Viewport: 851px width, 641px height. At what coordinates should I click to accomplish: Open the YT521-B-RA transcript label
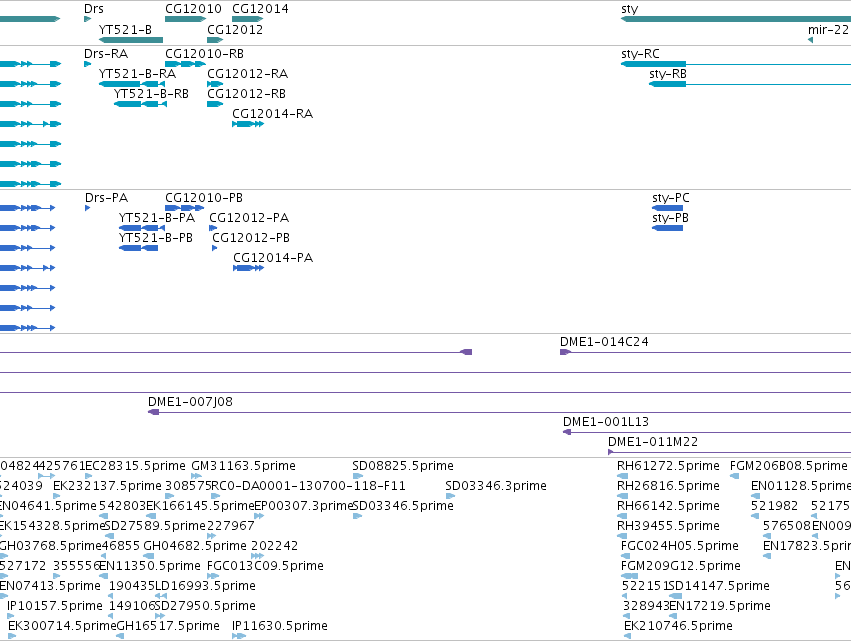137,73
